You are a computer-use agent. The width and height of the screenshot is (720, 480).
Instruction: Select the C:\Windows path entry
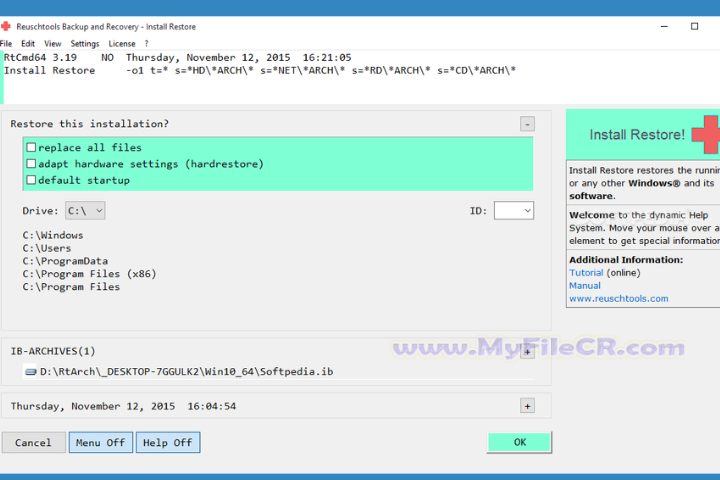click(53, 235)
